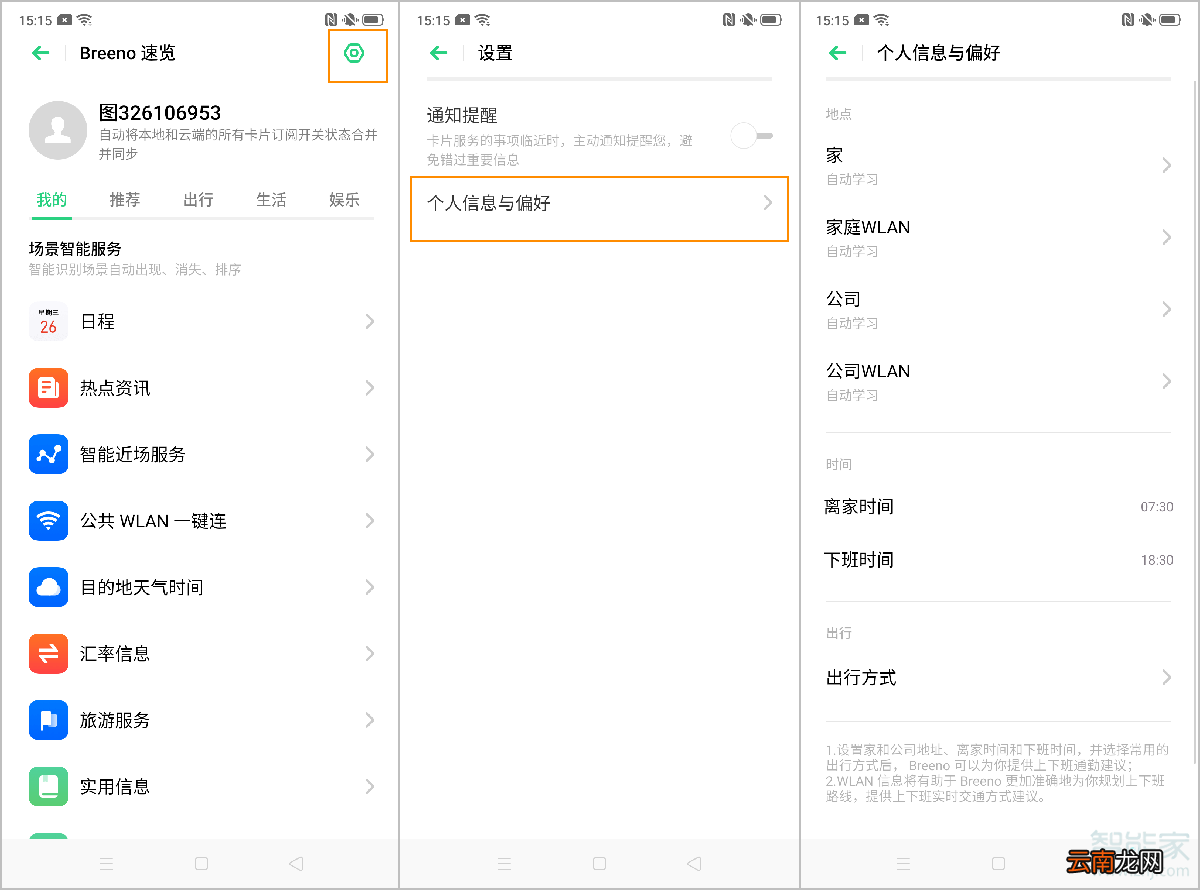Change 下班时间 value 18:30
Screen dimensions: 1200x890
tap(1157, 560)
